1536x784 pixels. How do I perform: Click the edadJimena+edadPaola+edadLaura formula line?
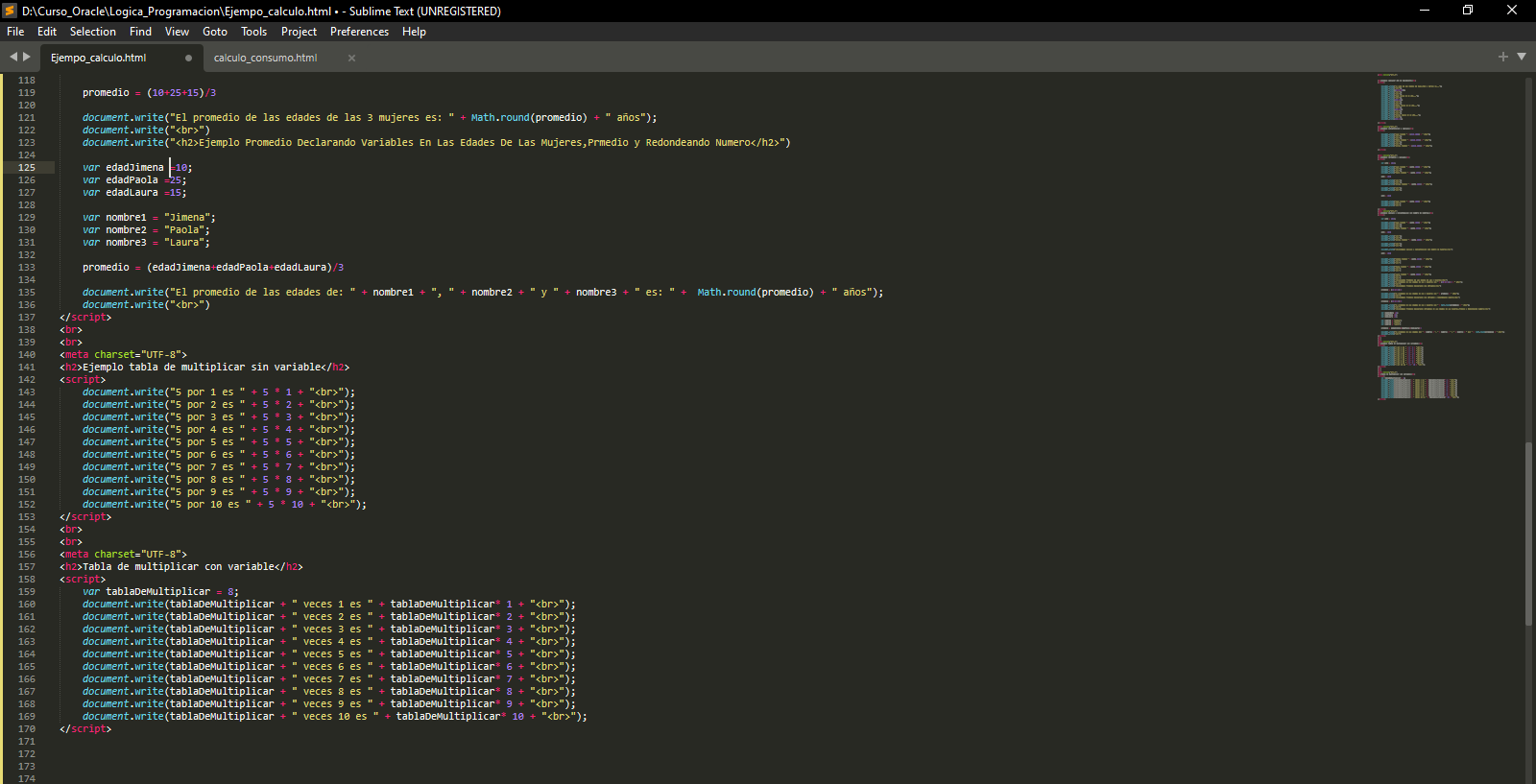point(213,267)
